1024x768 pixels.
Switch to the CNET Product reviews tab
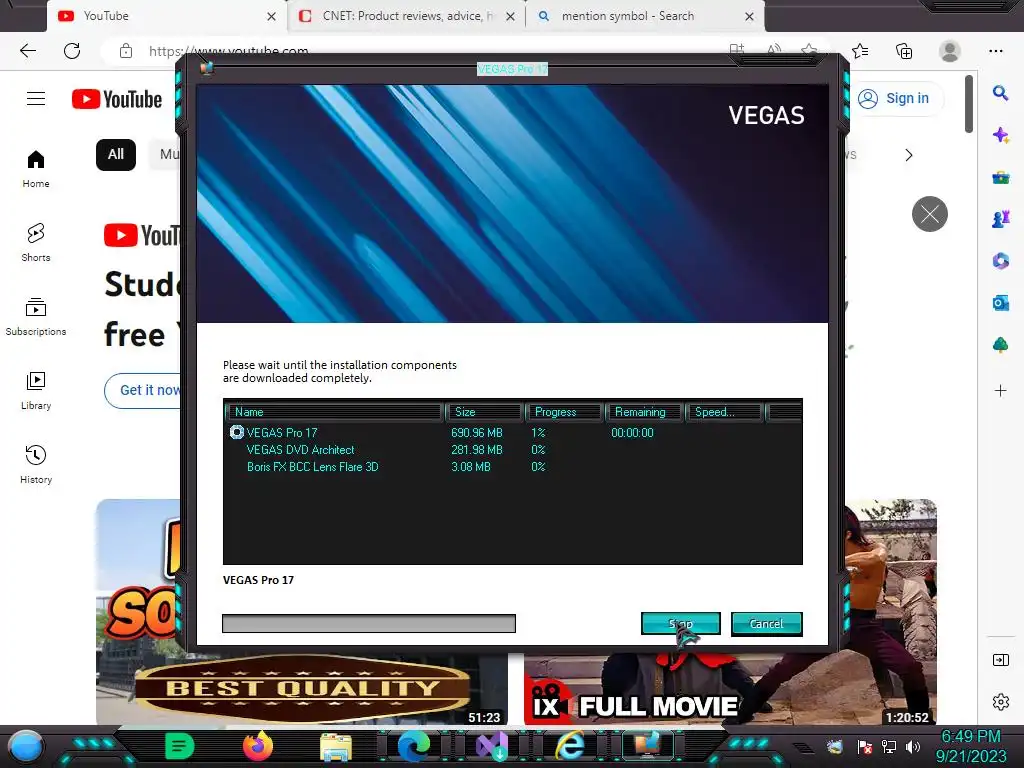(x=405, y=16)
